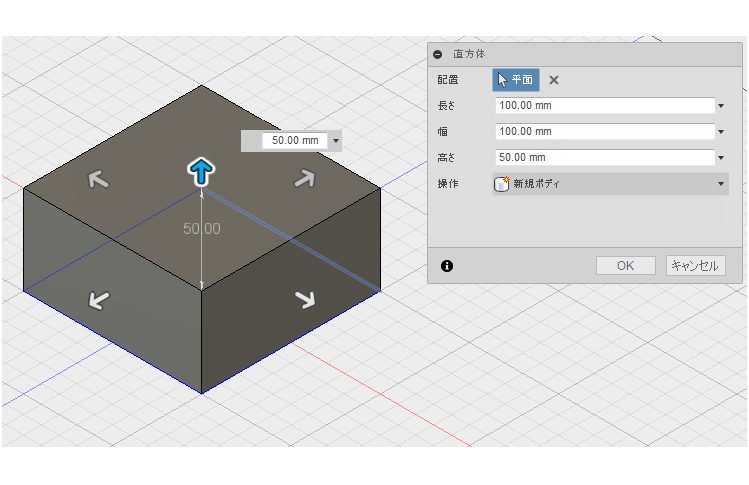Click the upper-right pointing manipulator arrow on box top

coord(305,179)
